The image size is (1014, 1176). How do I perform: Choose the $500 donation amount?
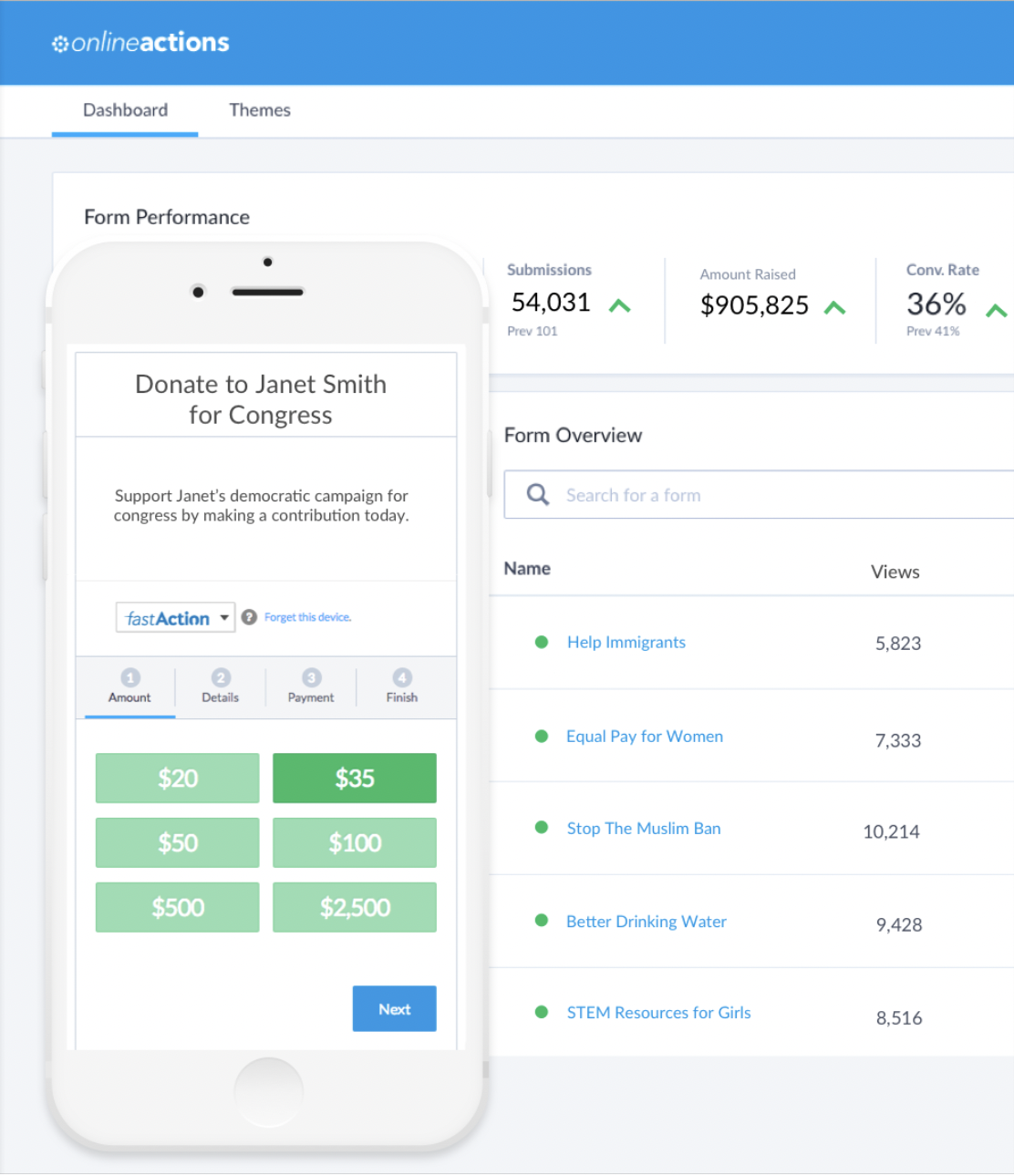tap(178, 907)
